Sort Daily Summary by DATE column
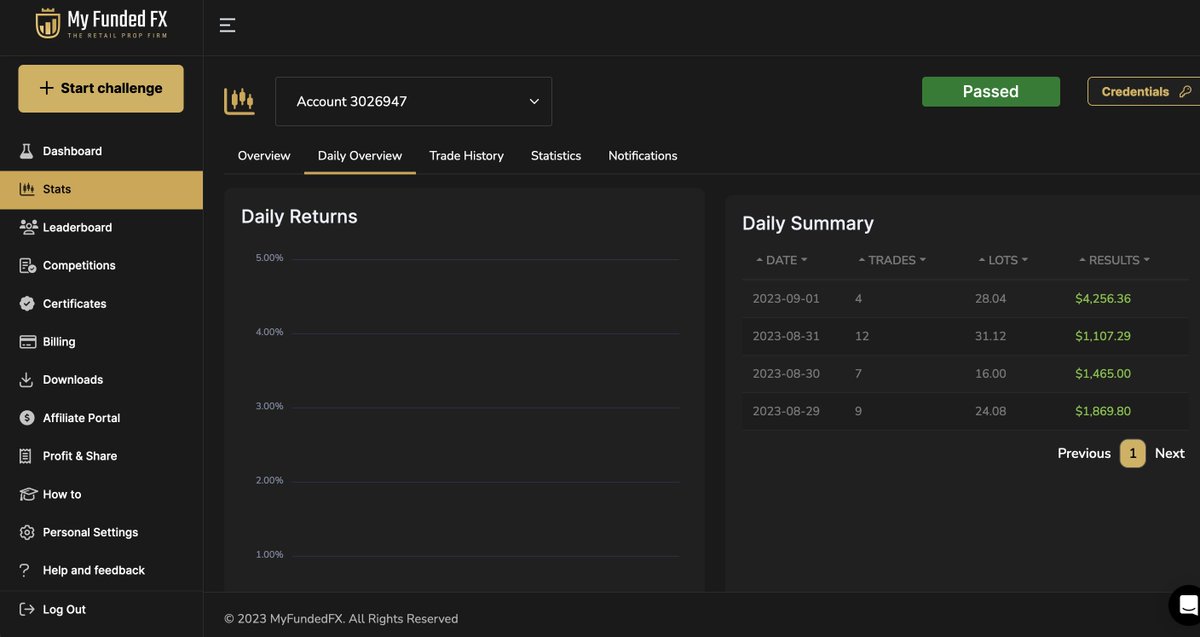Image resolution: width=1200 pixels, height=637 pixels. coord(781,260)
